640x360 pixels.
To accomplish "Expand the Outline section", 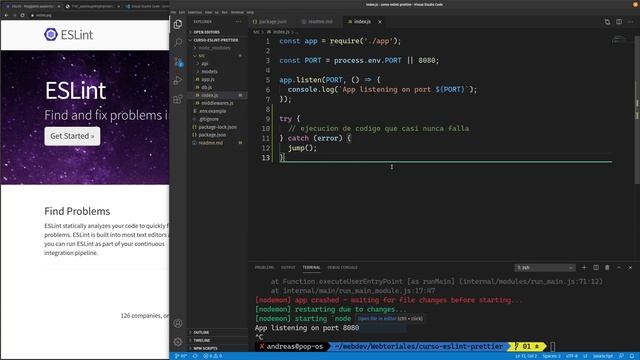I will point(218,332).
